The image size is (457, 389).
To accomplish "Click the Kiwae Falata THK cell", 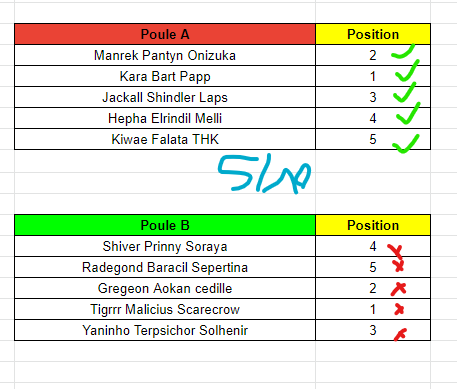I will pyautogui.click(x=165, y=139).
